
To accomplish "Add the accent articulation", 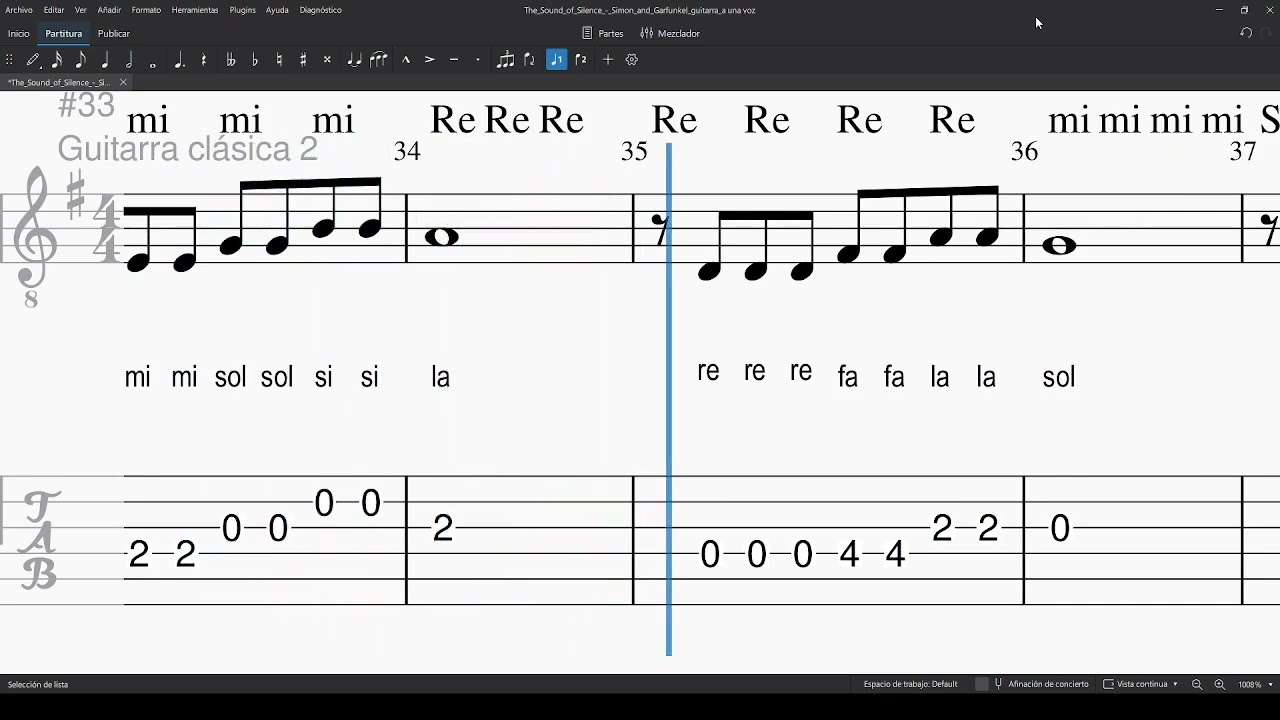I will 430,60.
